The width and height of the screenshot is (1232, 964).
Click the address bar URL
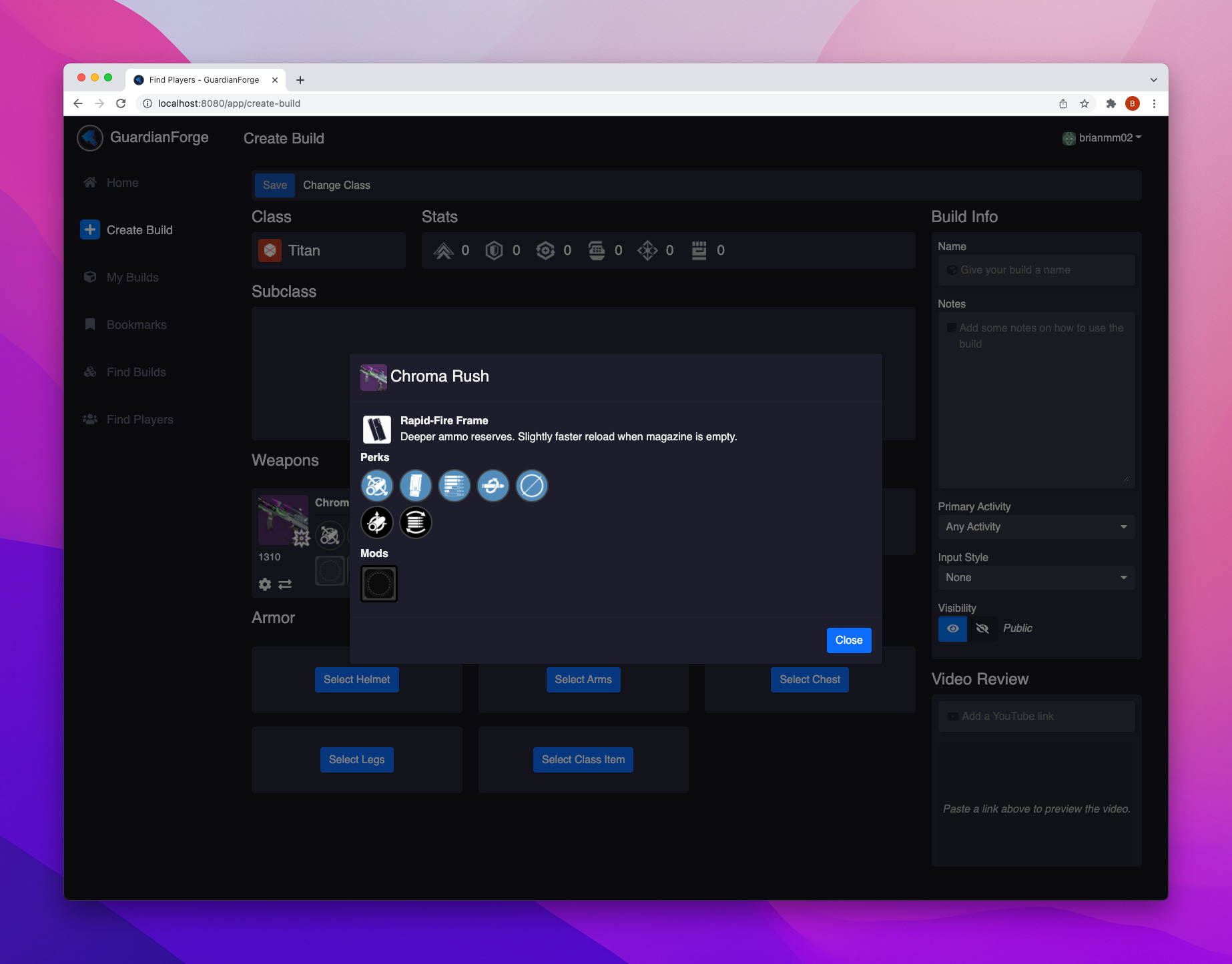[229, 103]
